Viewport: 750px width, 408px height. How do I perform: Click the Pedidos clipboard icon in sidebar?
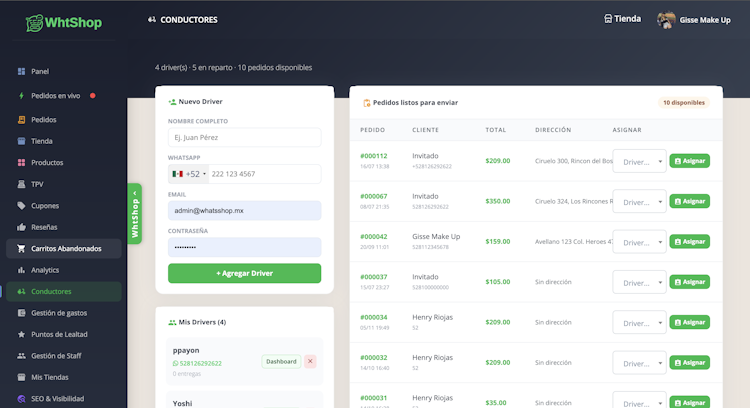tap(21, 120)
